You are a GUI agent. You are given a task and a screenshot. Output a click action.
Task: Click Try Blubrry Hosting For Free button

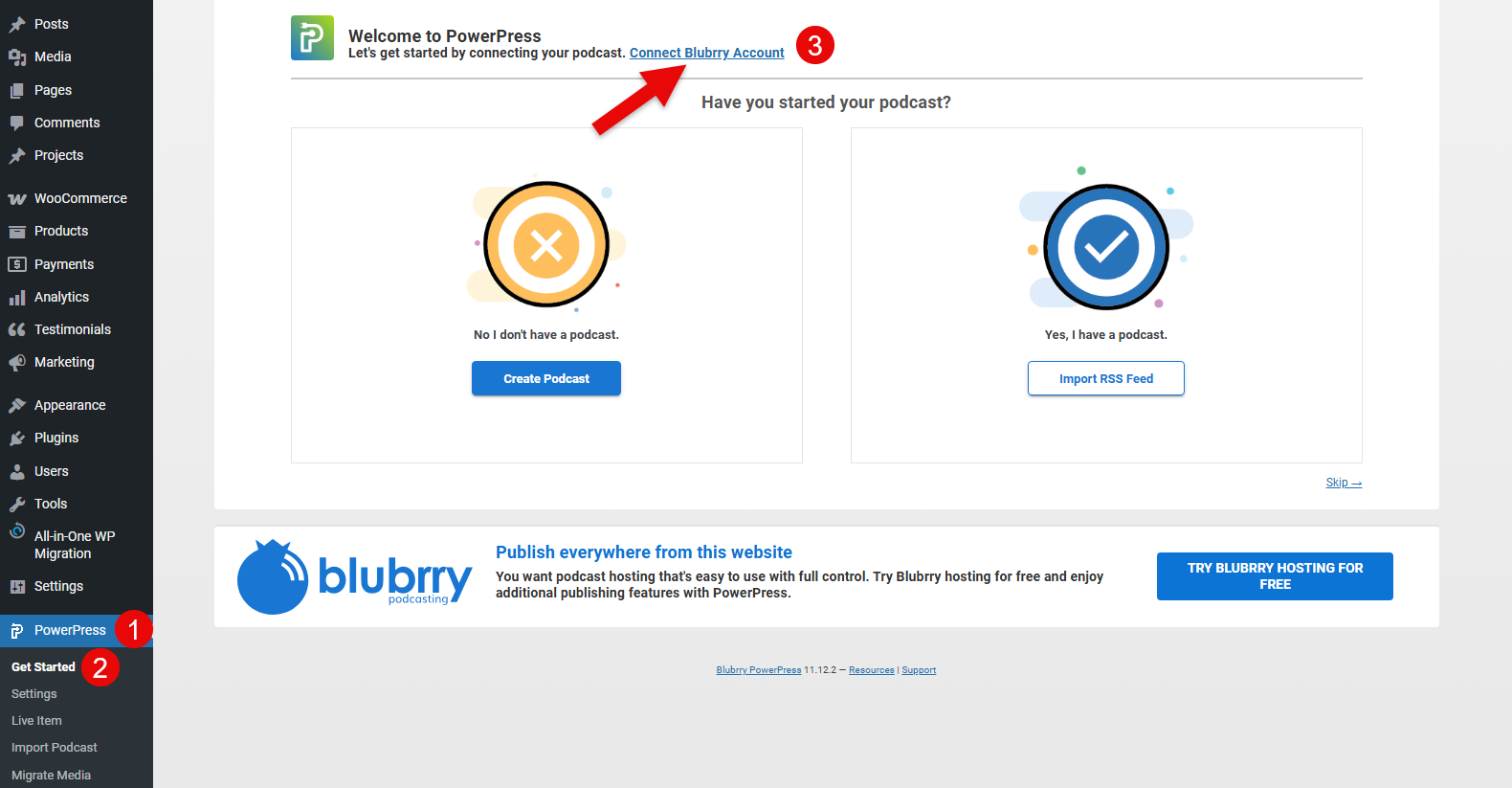click(x=1275, y=576)
